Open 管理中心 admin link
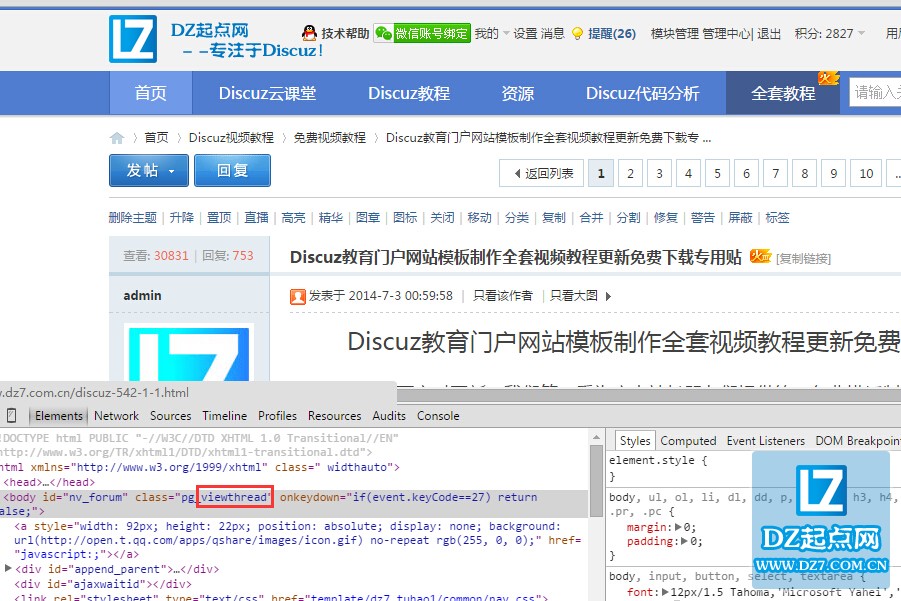 point(726,33)
